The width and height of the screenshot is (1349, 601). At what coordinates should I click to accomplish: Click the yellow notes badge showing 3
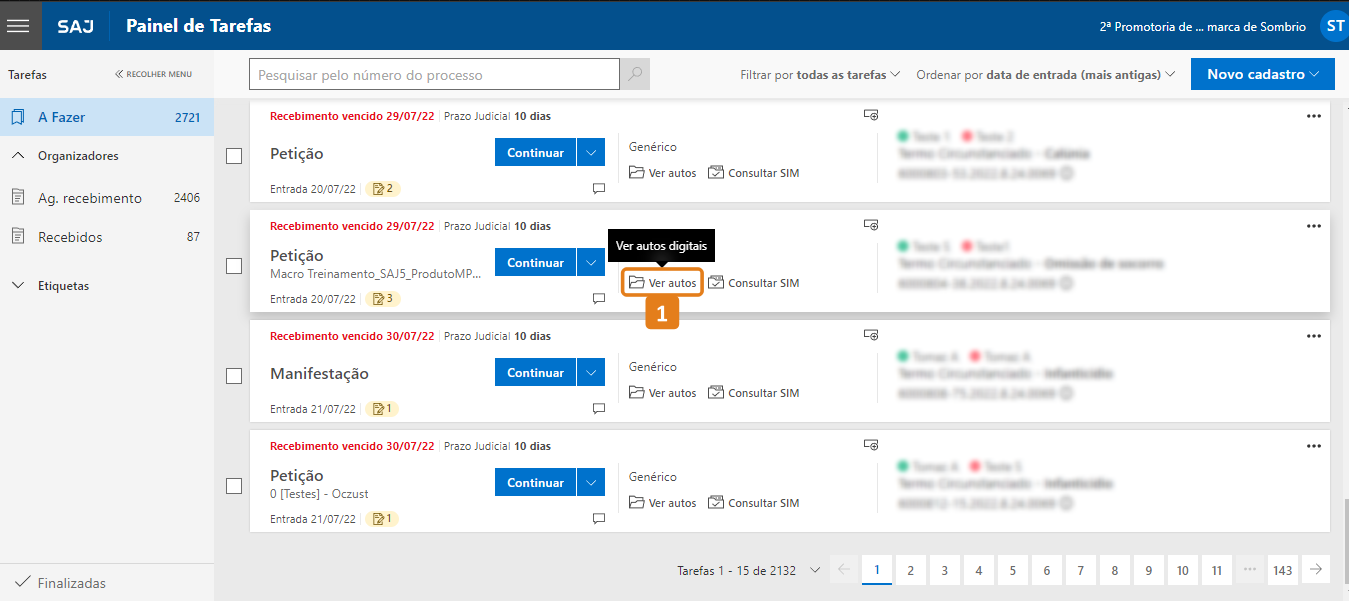[x=383, y=298]
